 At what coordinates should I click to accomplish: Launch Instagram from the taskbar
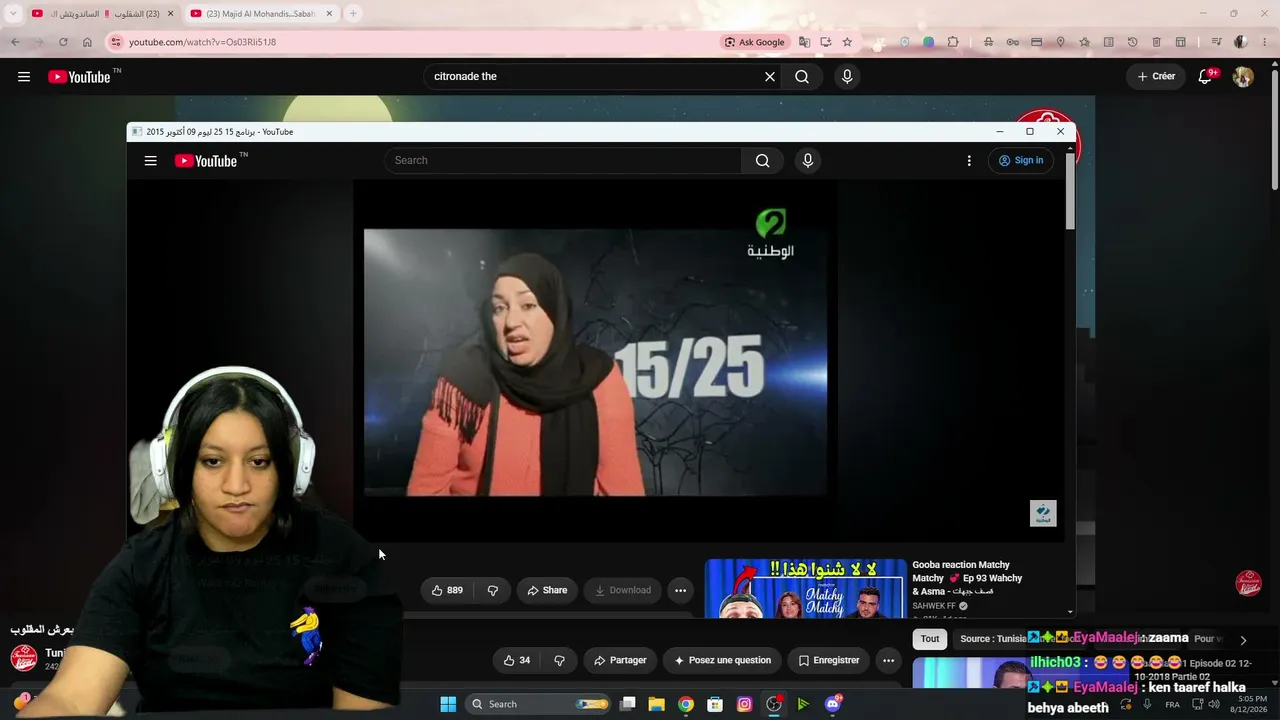point(744,704)
